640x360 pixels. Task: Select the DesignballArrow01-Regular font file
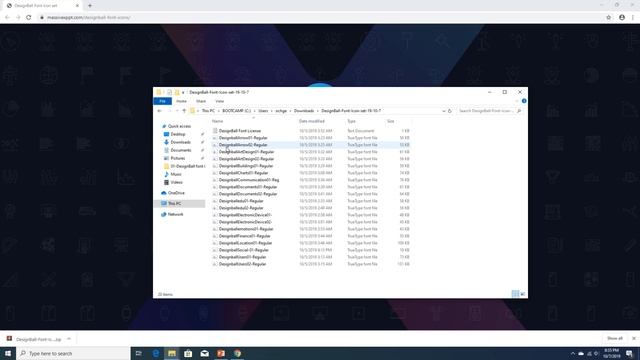point(243,138)
